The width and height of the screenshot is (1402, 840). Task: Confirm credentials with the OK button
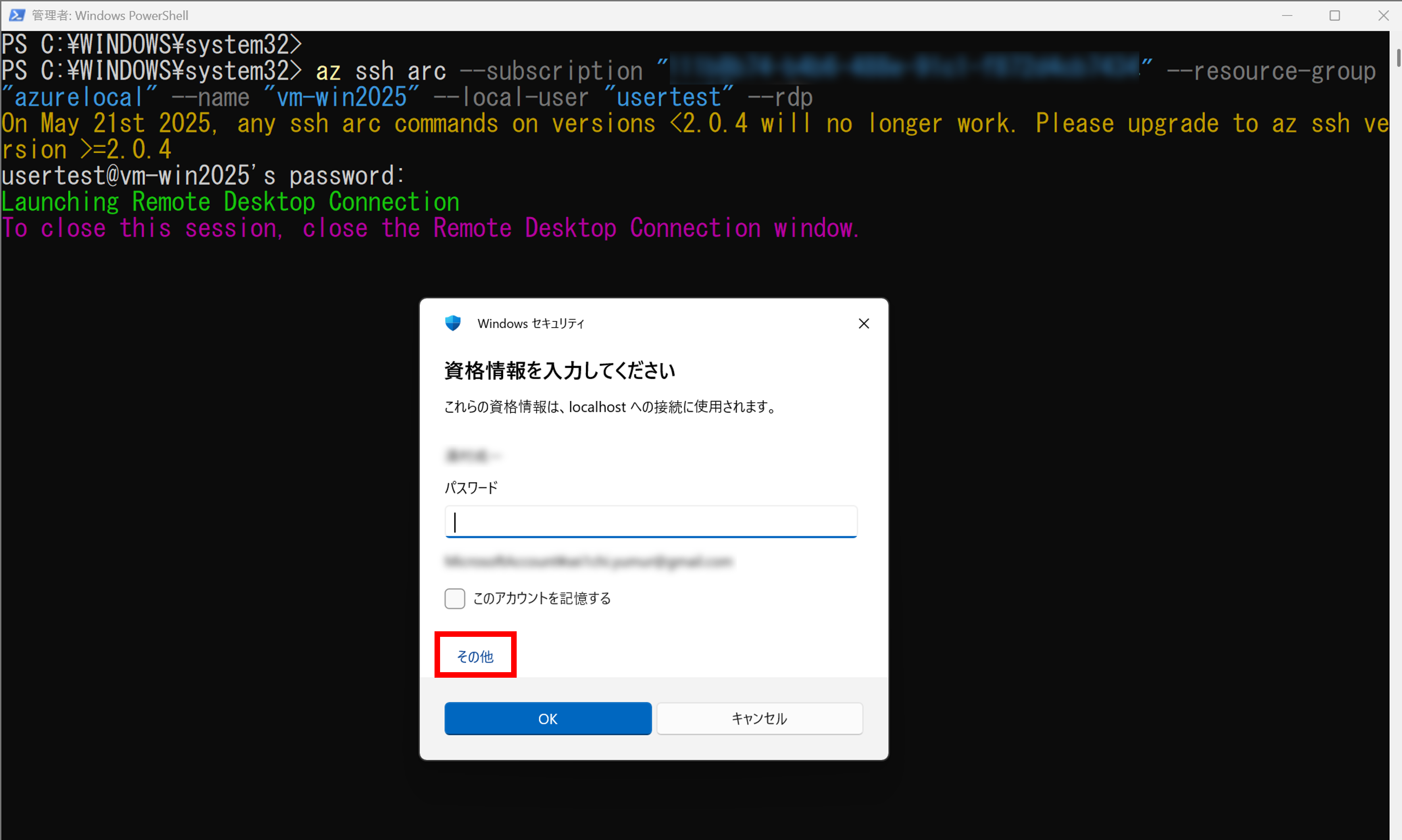tap(548, 718)
